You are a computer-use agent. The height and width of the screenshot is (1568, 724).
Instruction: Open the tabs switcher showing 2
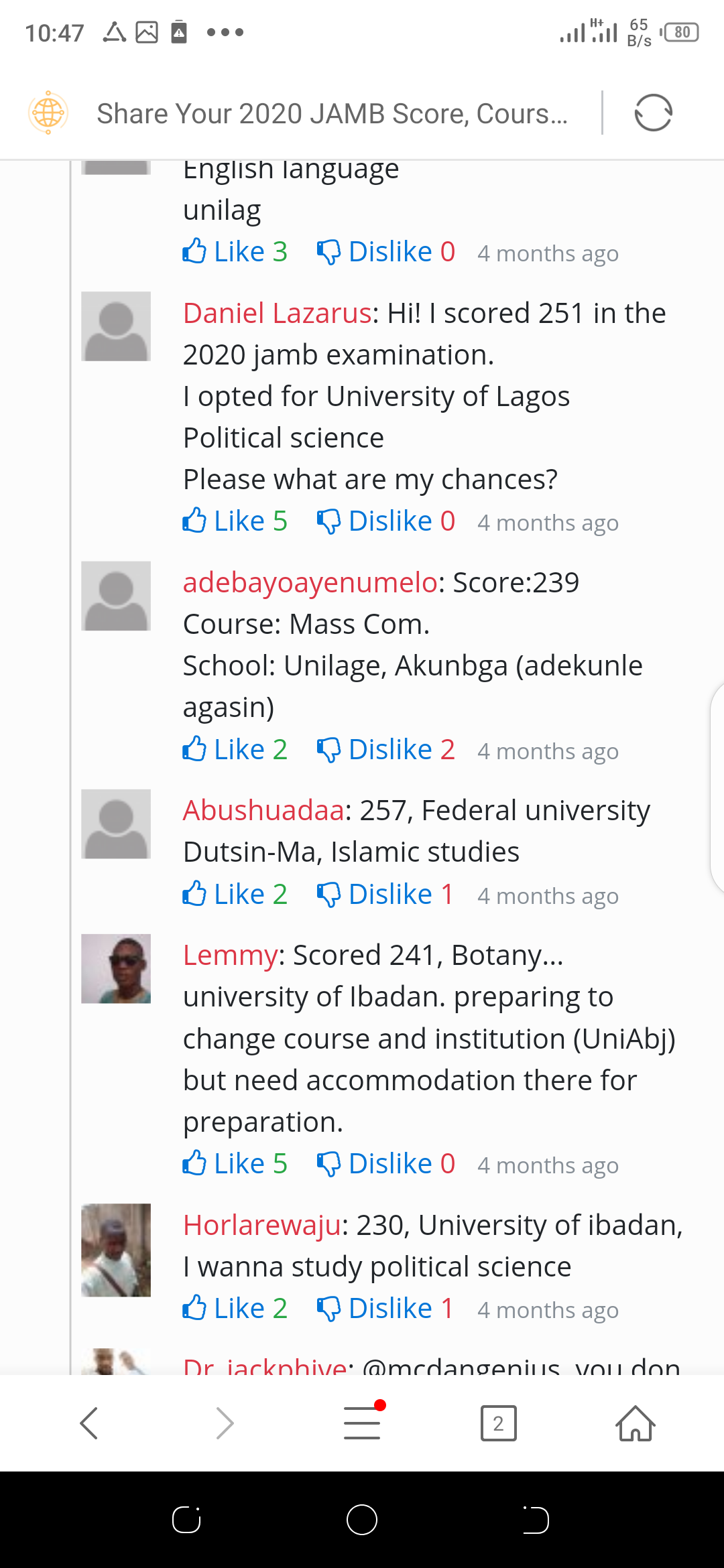pos(498,1423)
